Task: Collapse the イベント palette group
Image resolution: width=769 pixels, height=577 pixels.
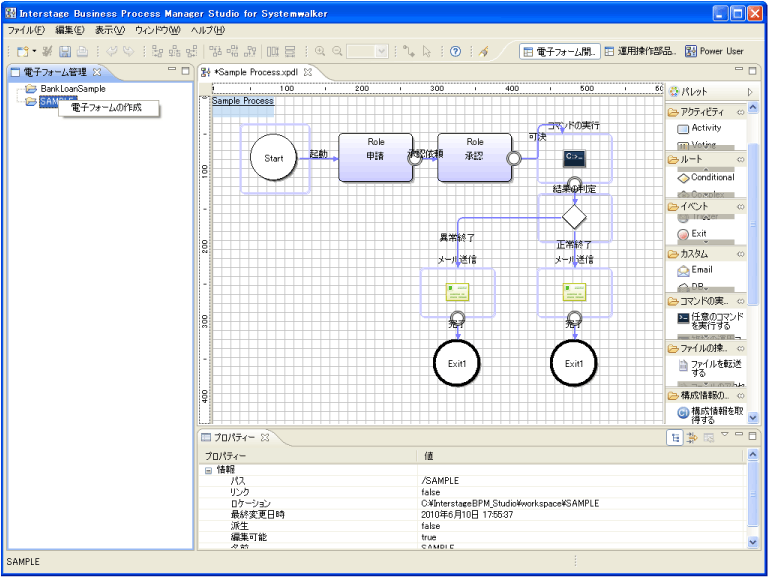Action: (740, 207)
